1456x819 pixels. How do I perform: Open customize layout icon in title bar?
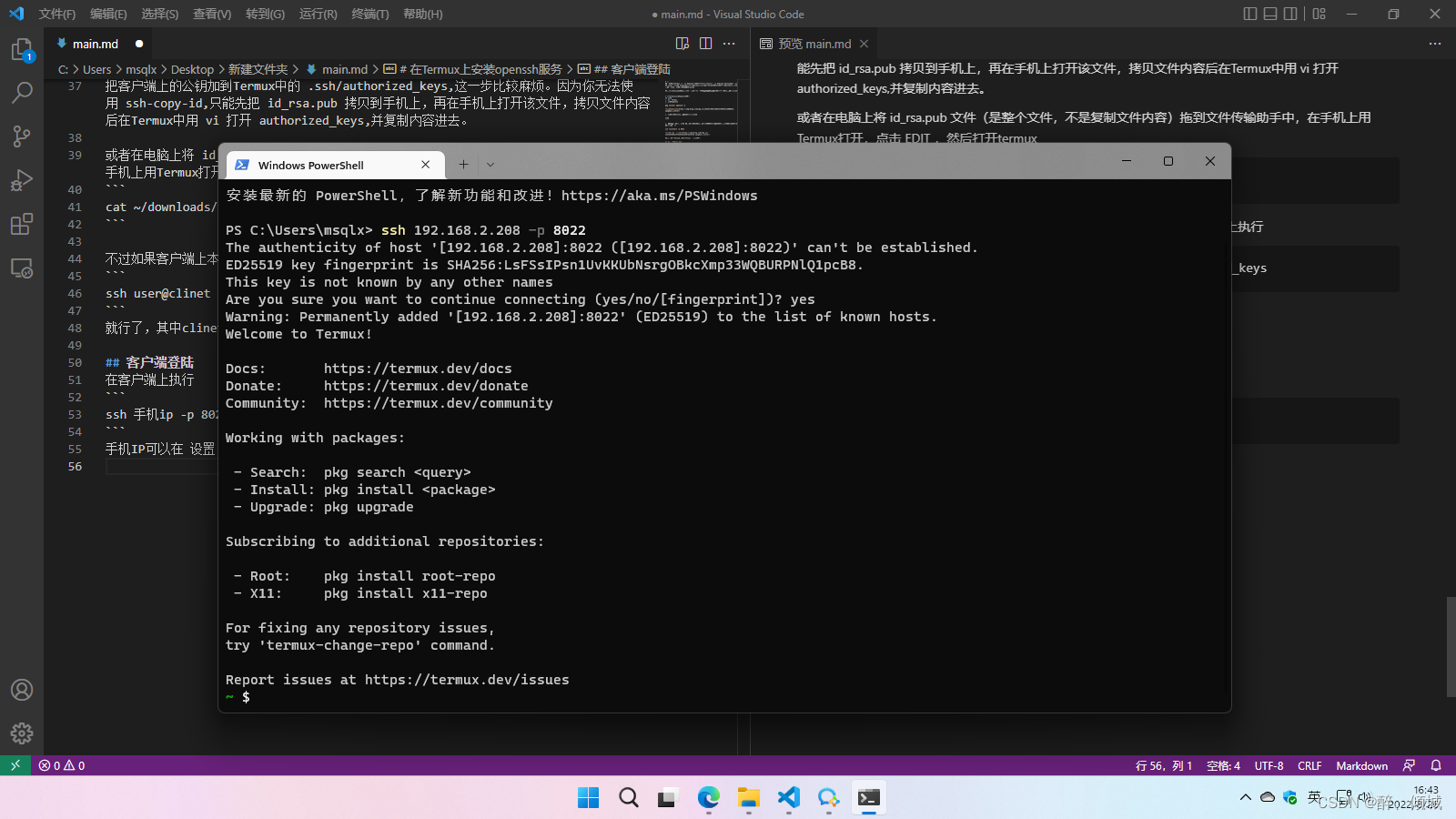point(1319,14)
